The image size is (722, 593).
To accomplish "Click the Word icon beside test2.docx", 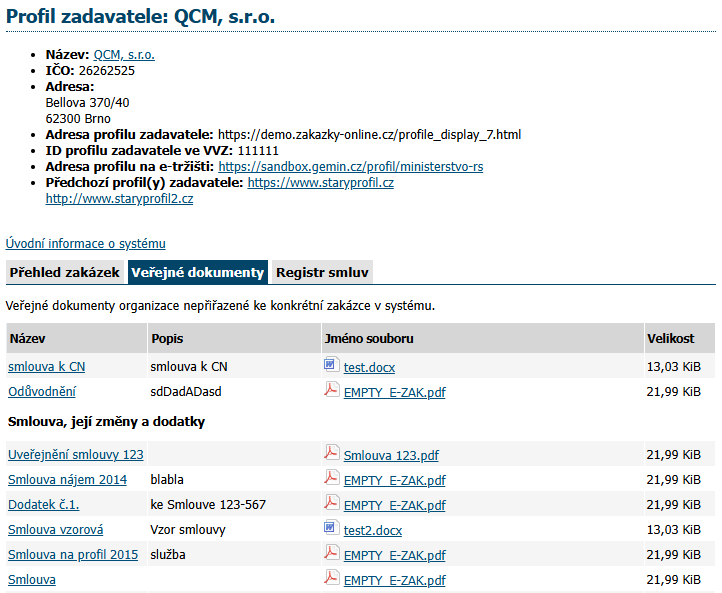I will coord(331,529).
